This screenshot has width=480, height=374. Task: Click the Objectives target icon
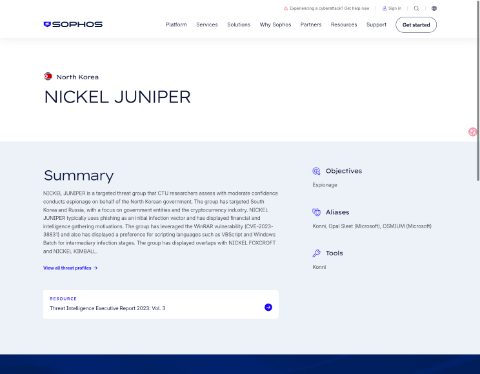(x=316, y=171)
